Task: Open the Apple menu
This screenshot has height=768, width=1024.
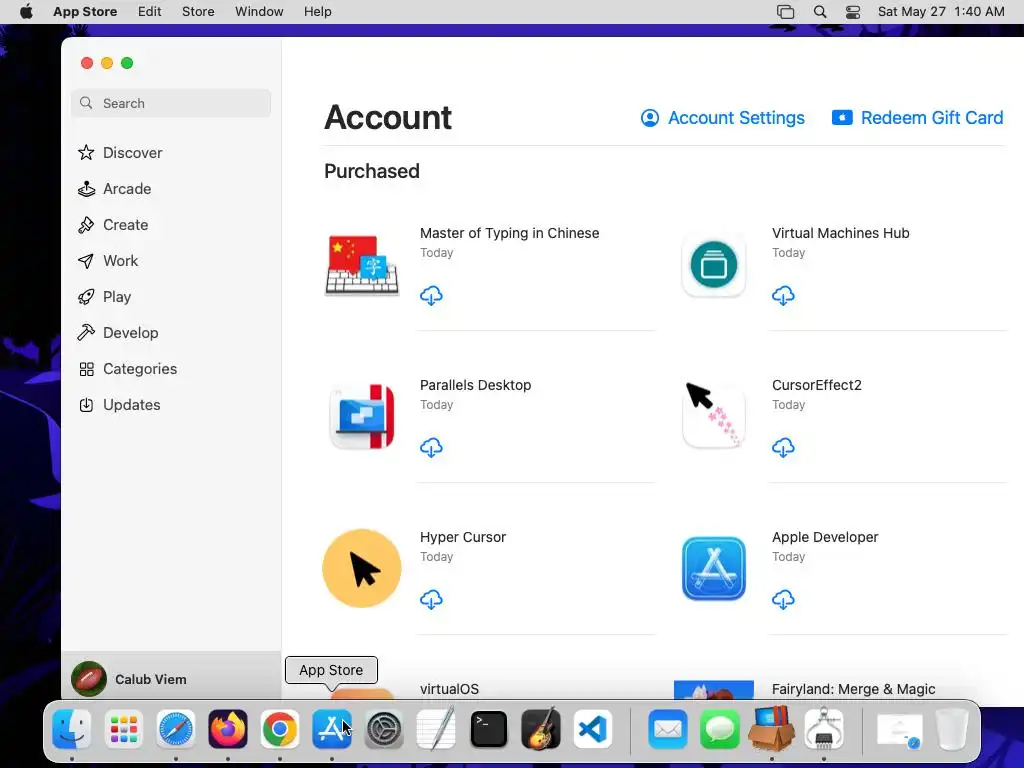Action: click(26, 12)
